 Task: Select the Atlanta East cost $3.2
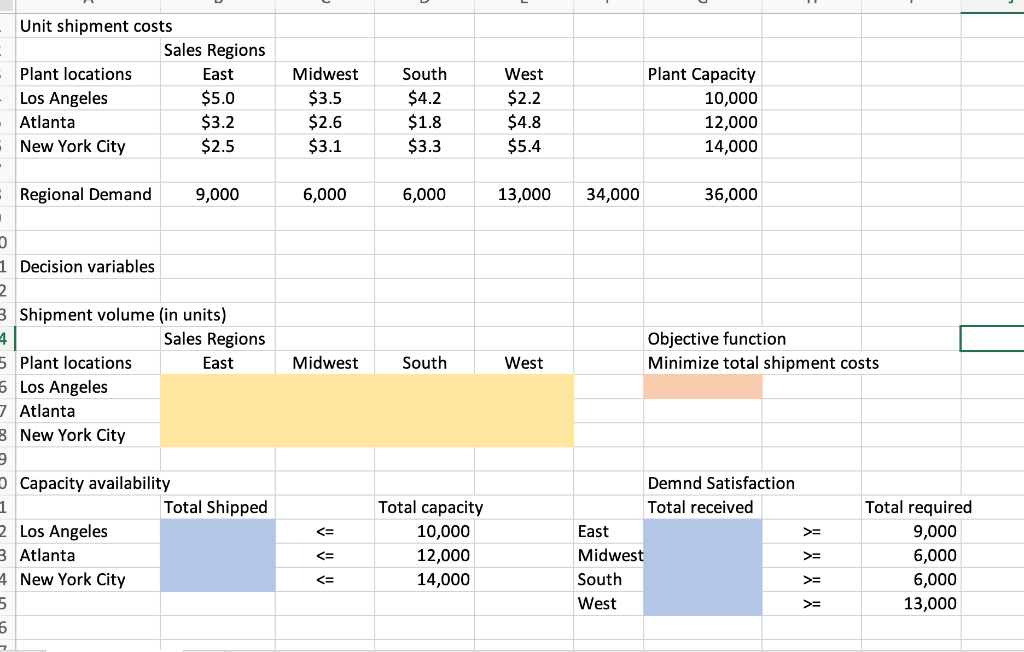pyautogui.click(x=217, y=123)
